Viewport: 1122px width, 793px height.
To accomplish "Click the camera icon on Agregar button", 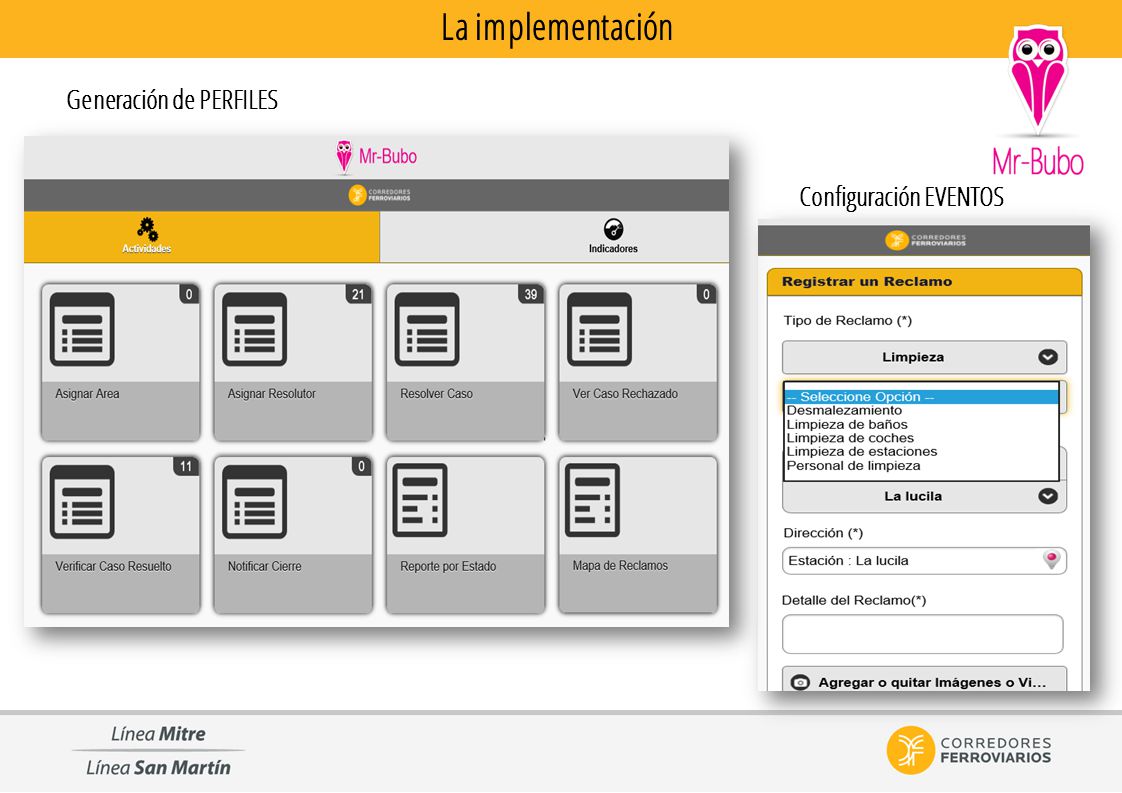I will [x=800, y=682].
